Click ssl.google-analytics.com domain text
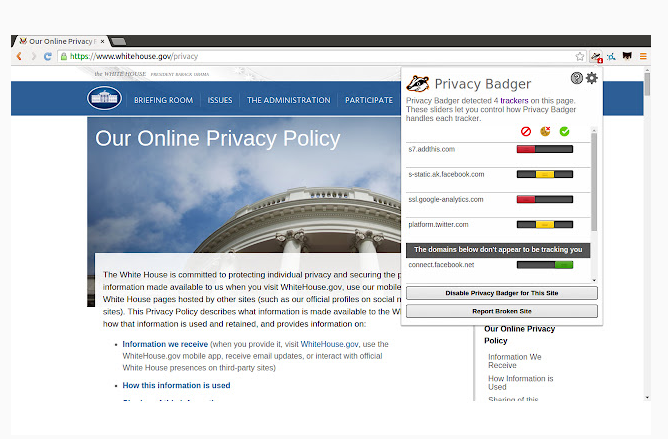Screen dimensions: 668x439 point(446,199)
